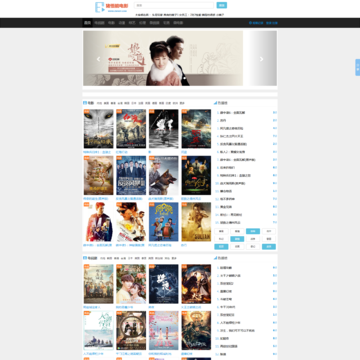
Task: Click the viewing history link at right of the navigation bar
Action: click(x=256, y=23)
